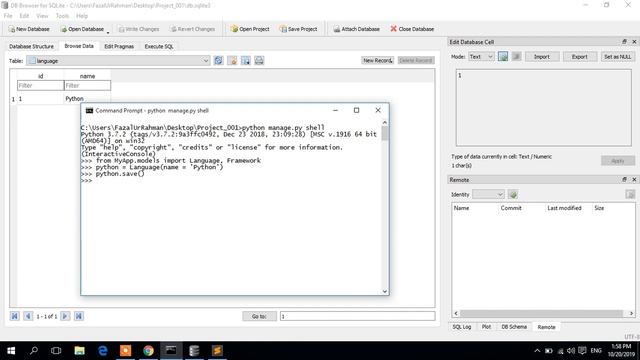Open Database toolbar button

(82, 29)
